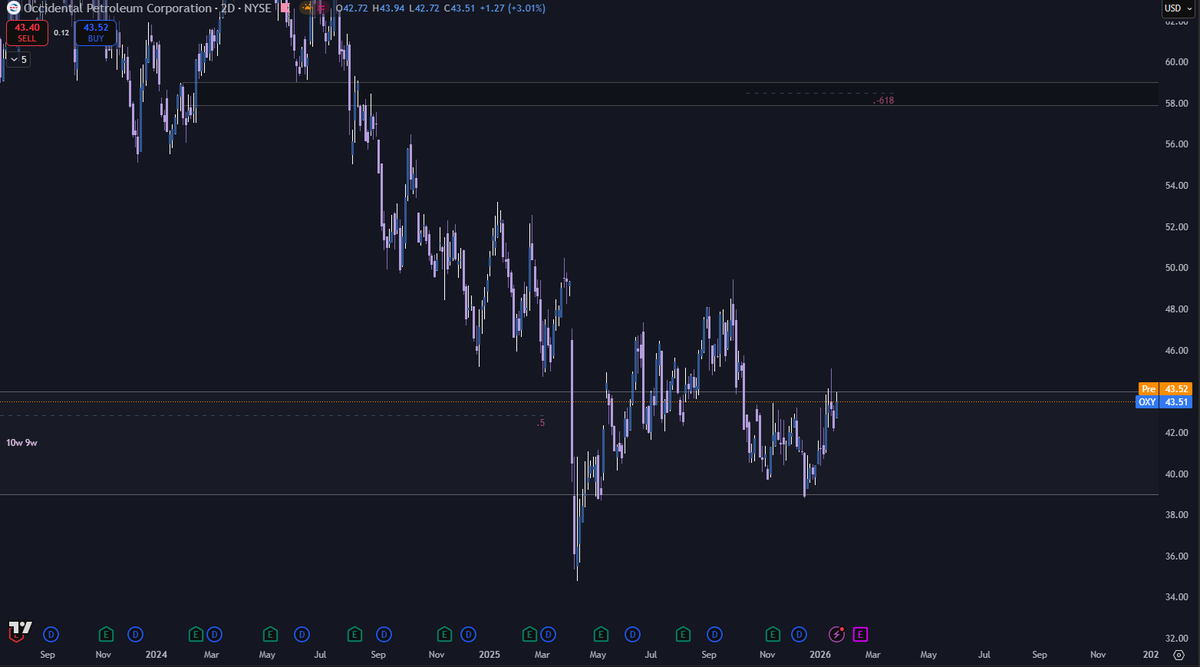Click the O42.72 open value in legend
This screenshot has width=1200, height=667.
pos(350,8)
